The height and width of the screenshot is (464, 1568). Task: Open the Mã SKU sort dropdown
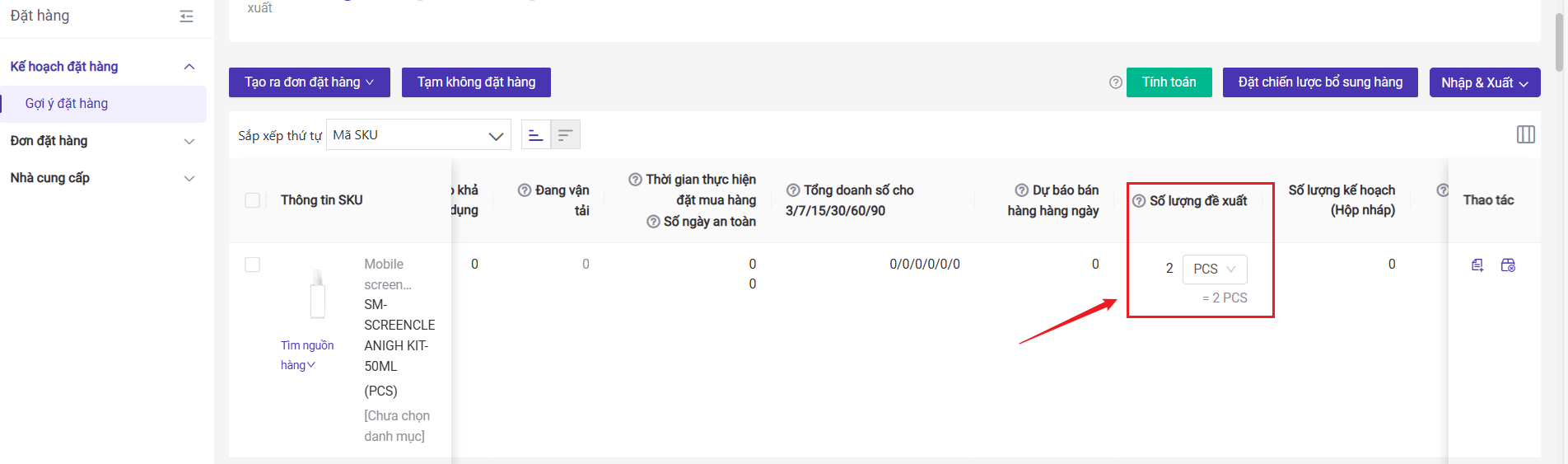point(418,135)
